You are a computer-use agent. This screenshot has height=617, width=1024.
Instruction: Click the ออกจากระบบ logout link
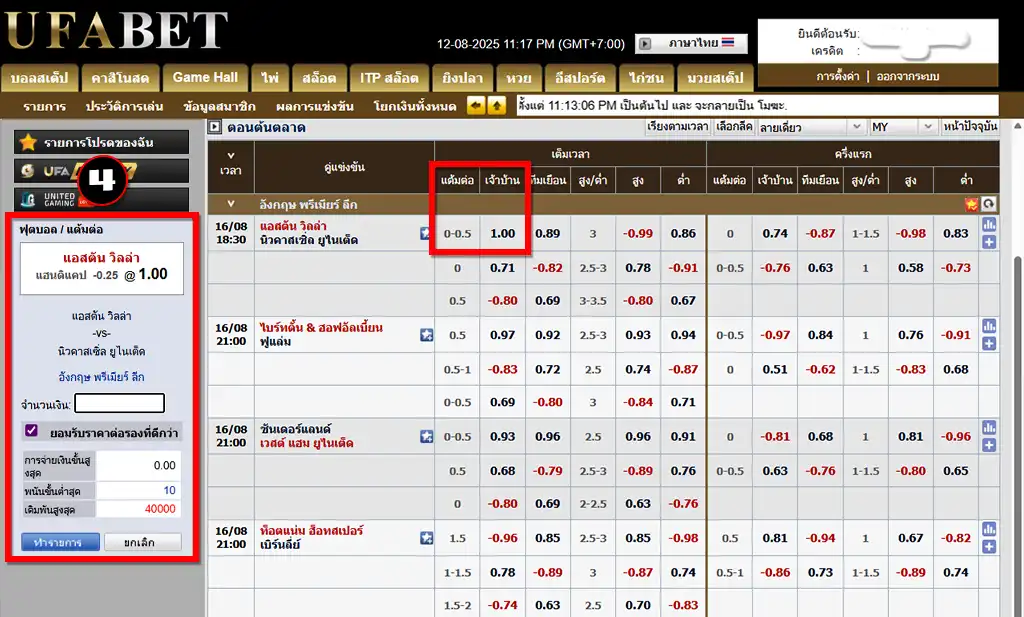(908, 76)
